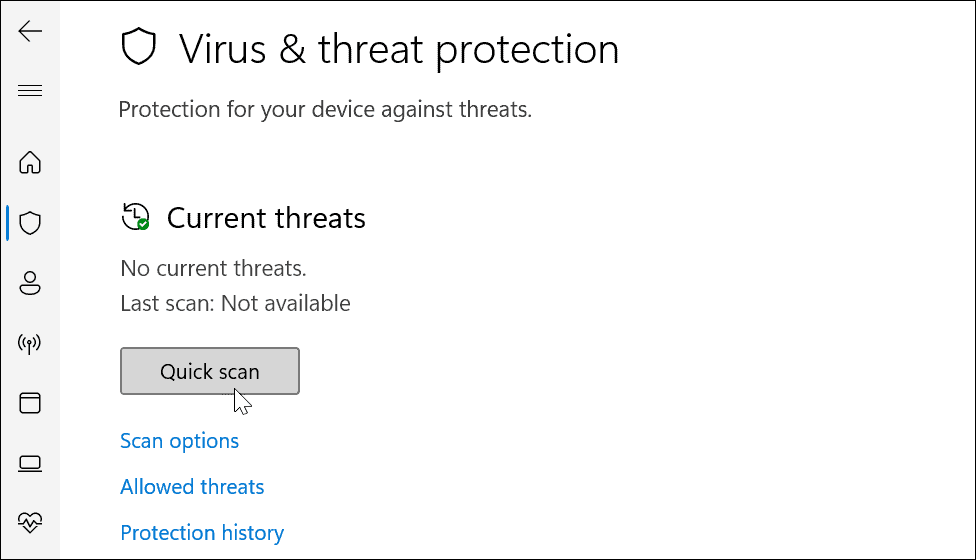The height and width of the screenshot is (560, 976).
Task: Open Firewall & network protection icon
Action: (30, 344)
